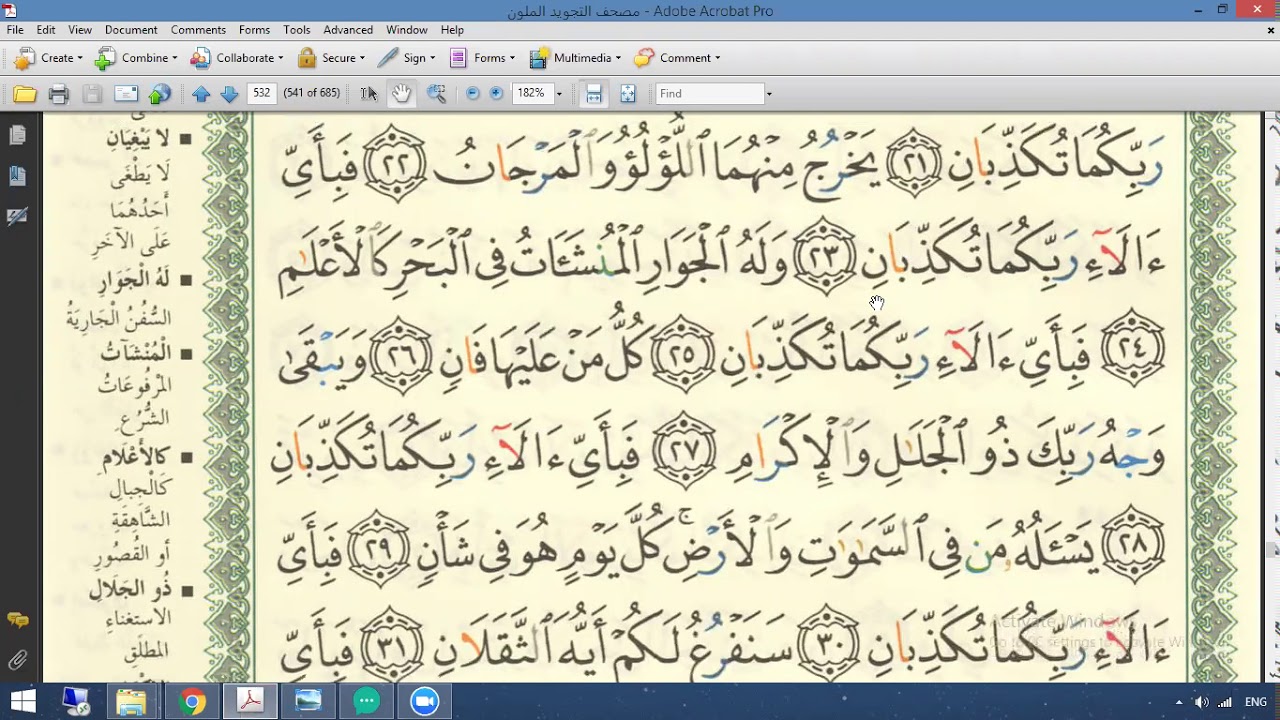Click the zoom level field showing 182%

[532, 93]
